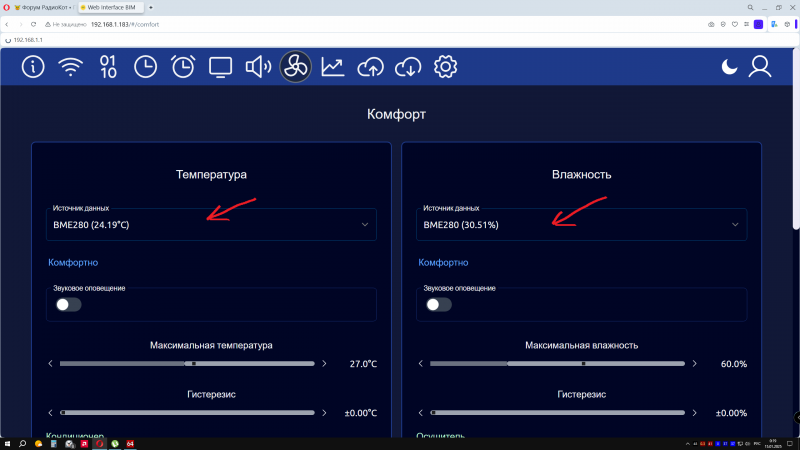Open the binary 01/10 data icon
Image resolution: width=800 pixels, height=450 pixels.
pyautogui.click(x=108, y=67)
